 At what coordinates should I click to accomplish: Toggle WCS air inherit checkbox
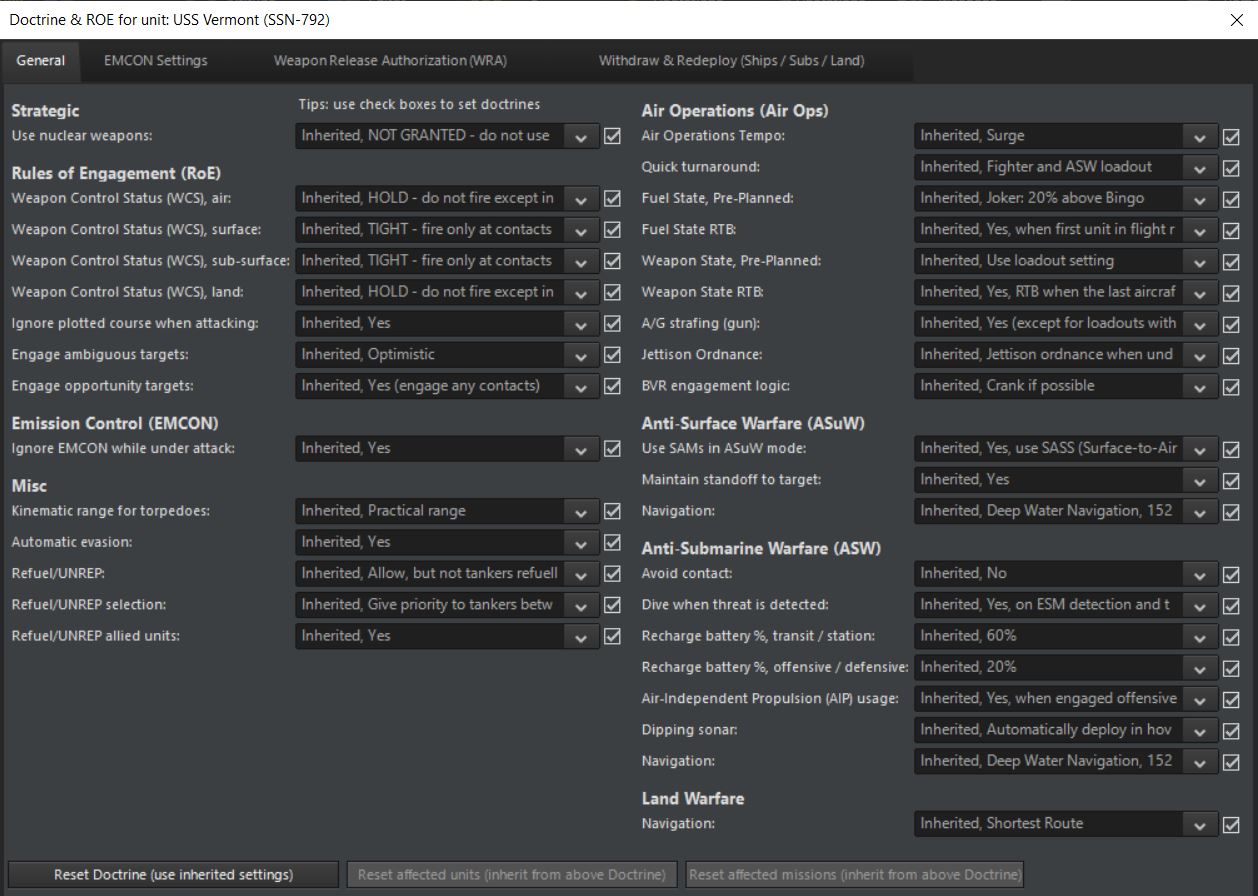pos(613,198)
